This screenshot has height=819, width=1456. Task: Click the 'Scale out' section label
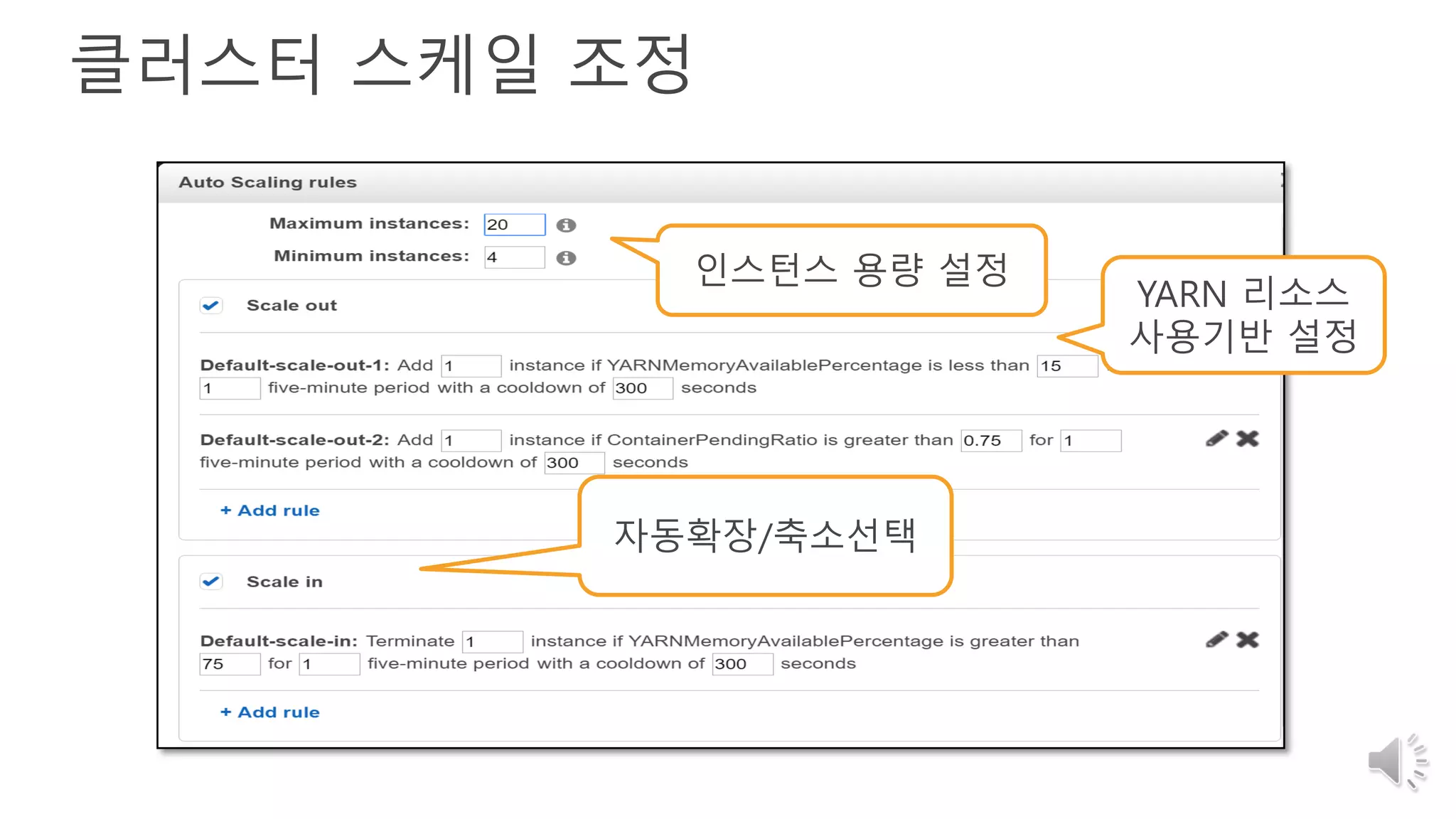[x=291, y=306]
